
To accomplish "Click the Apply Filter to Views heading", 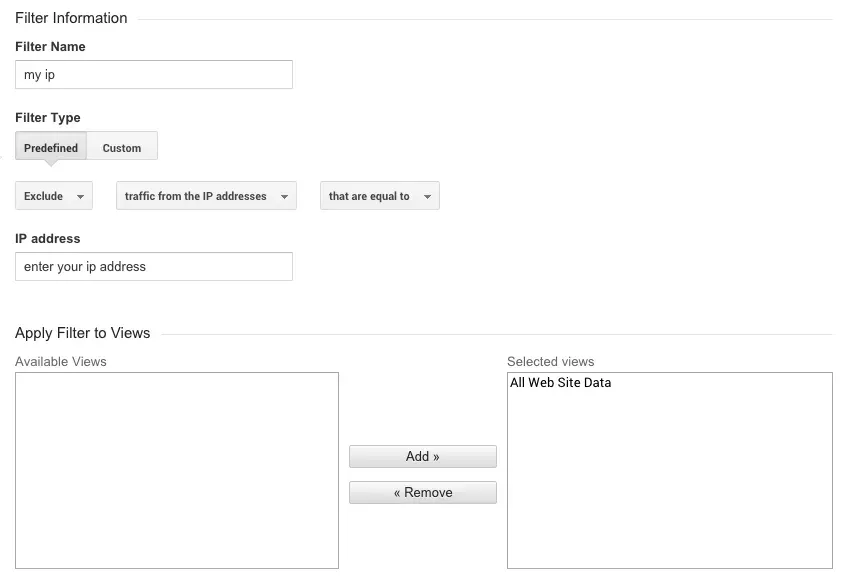I will pyautogui.click(x=81, y=332).
